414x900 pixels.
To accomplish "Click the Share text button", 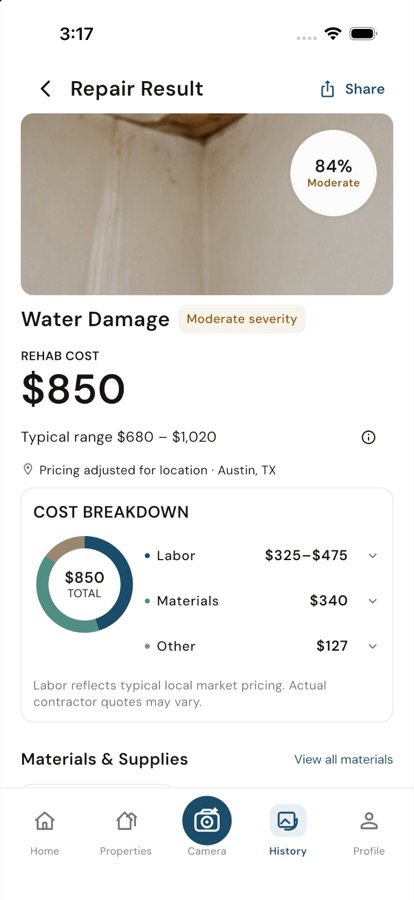I will pos(365,89).
